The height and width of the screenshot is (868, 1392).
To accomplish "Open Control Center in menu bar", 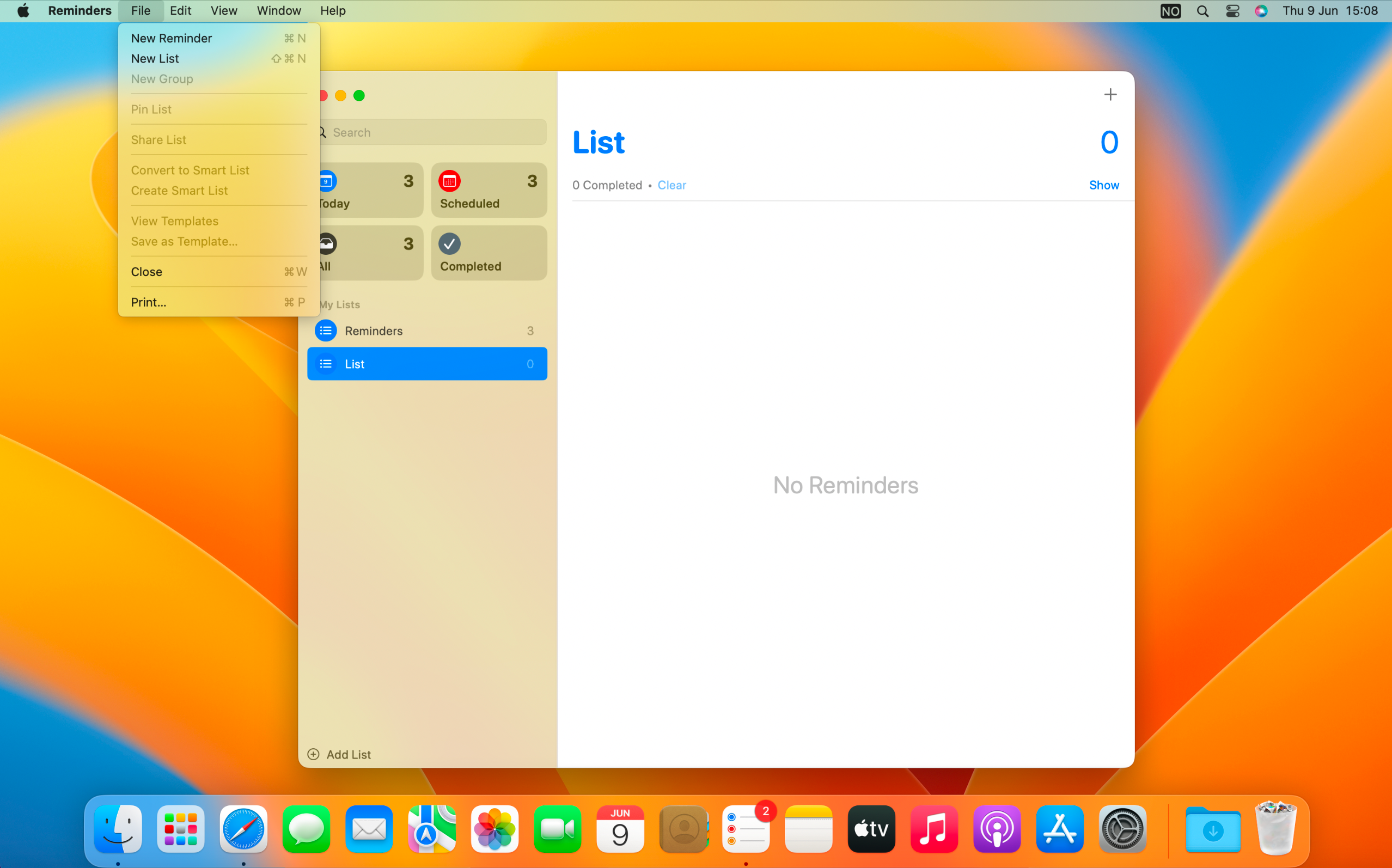I will [x=1232, y=11].
